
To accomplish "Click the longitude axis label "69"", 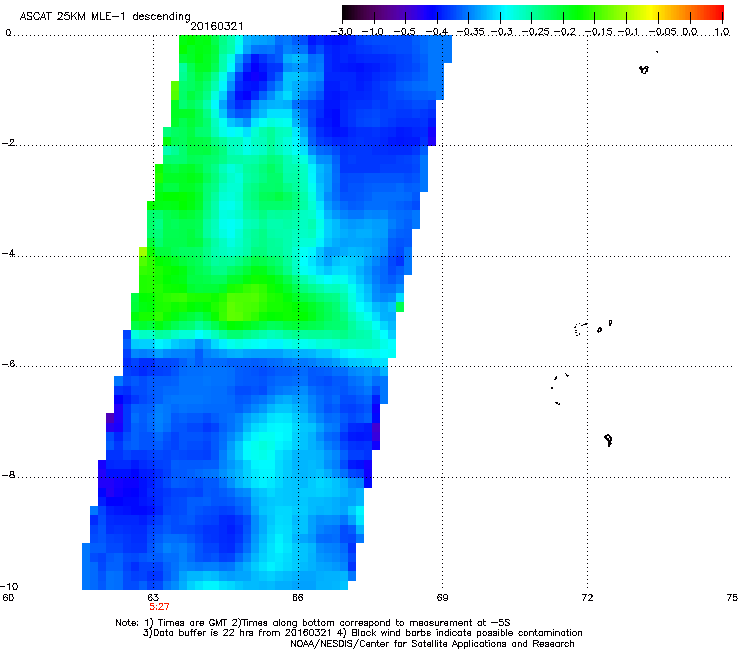I will (442, 598).
